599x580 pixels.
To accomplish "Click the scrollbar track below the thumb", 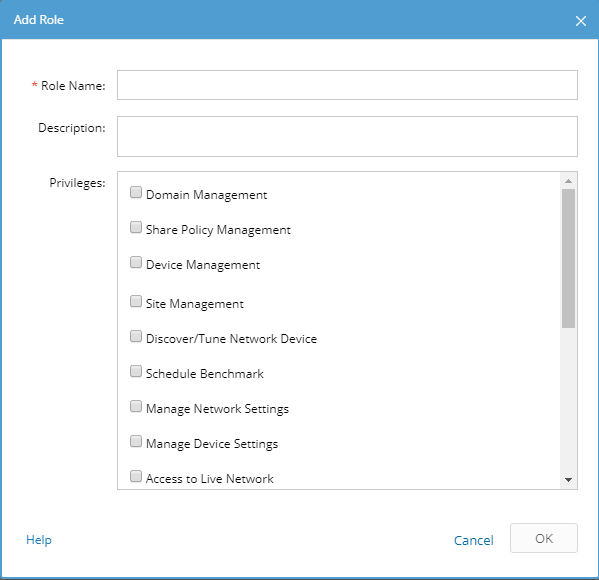I will coord(568,400).
